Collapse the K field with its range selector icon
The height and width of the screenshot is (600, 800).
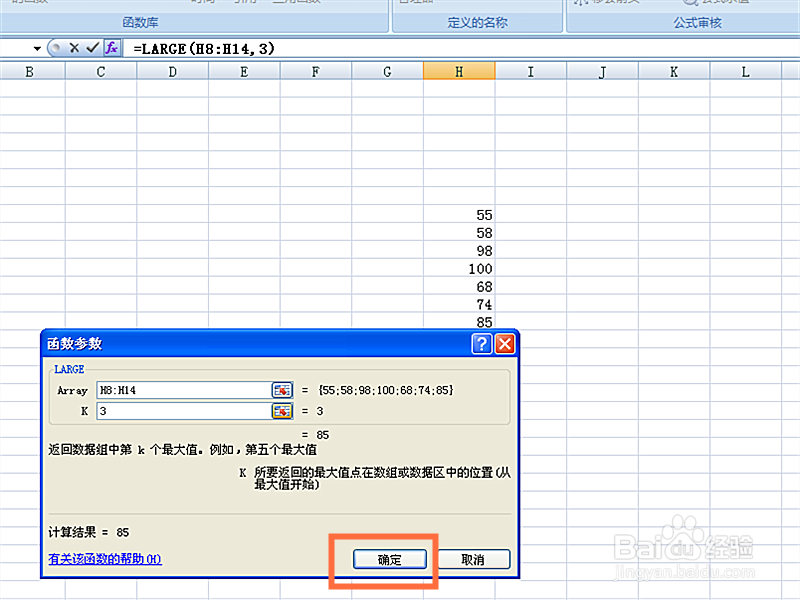282,411
